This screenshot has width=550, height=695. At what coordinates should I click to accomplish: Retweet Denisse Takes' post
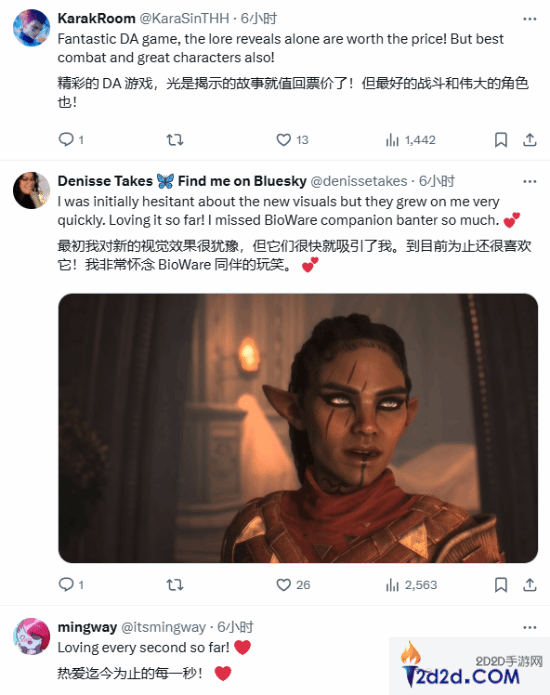175,585
